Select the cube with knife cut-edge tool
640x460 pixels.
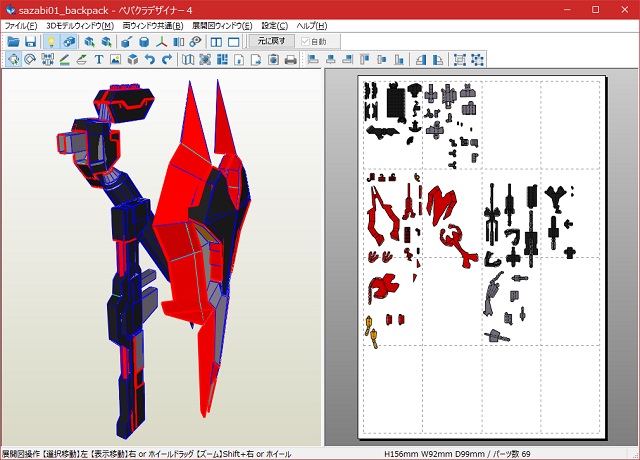click(127, 42)
